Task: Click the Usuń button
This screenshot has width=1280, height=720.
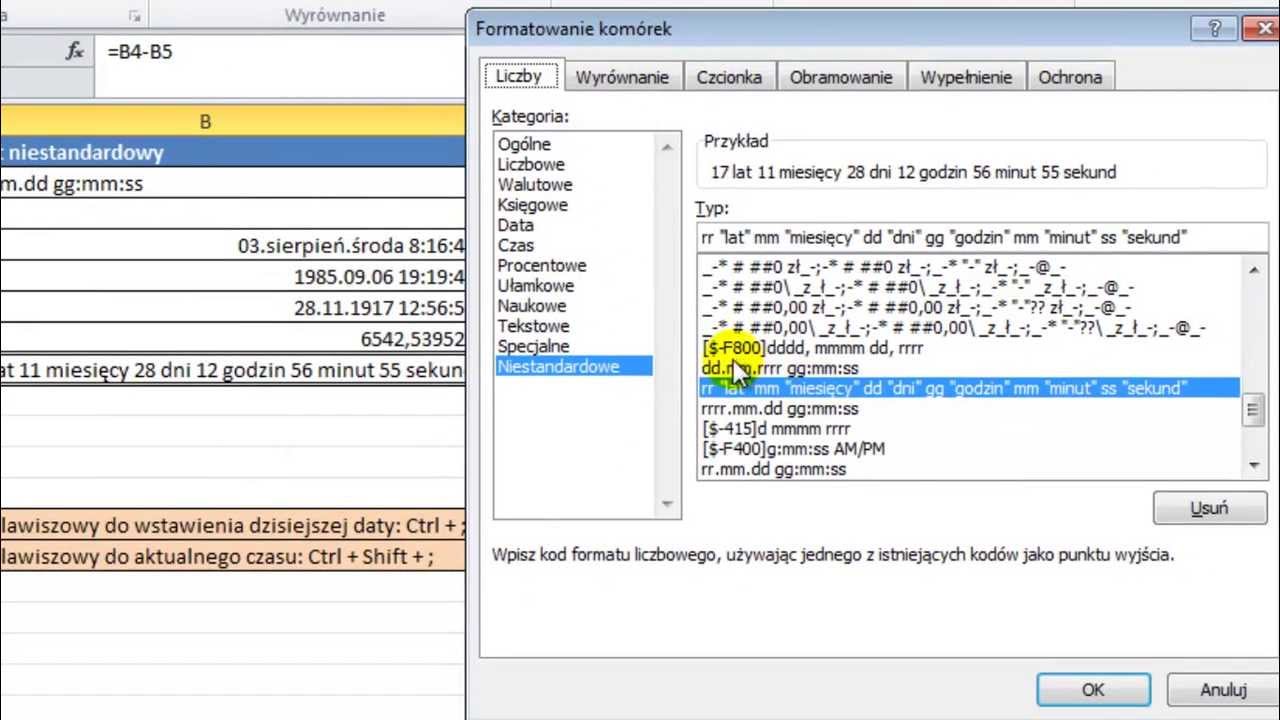Action: (1209, 508)
